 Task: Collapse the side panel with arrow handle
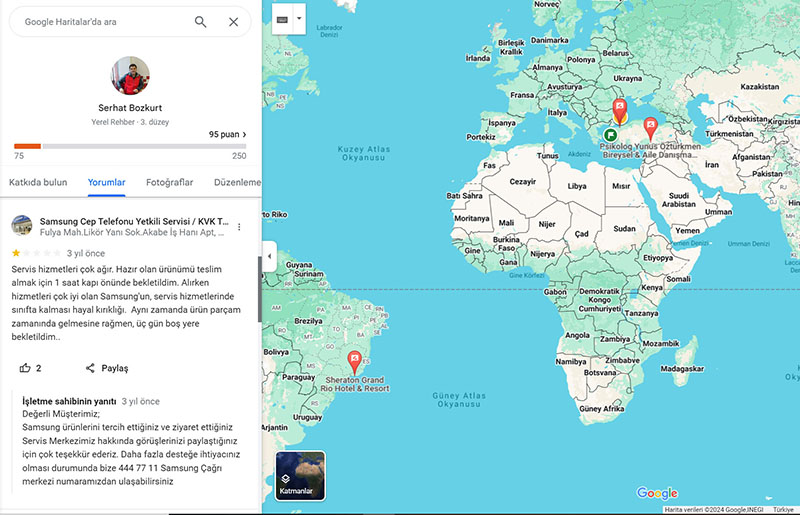[x=268, y=257]
